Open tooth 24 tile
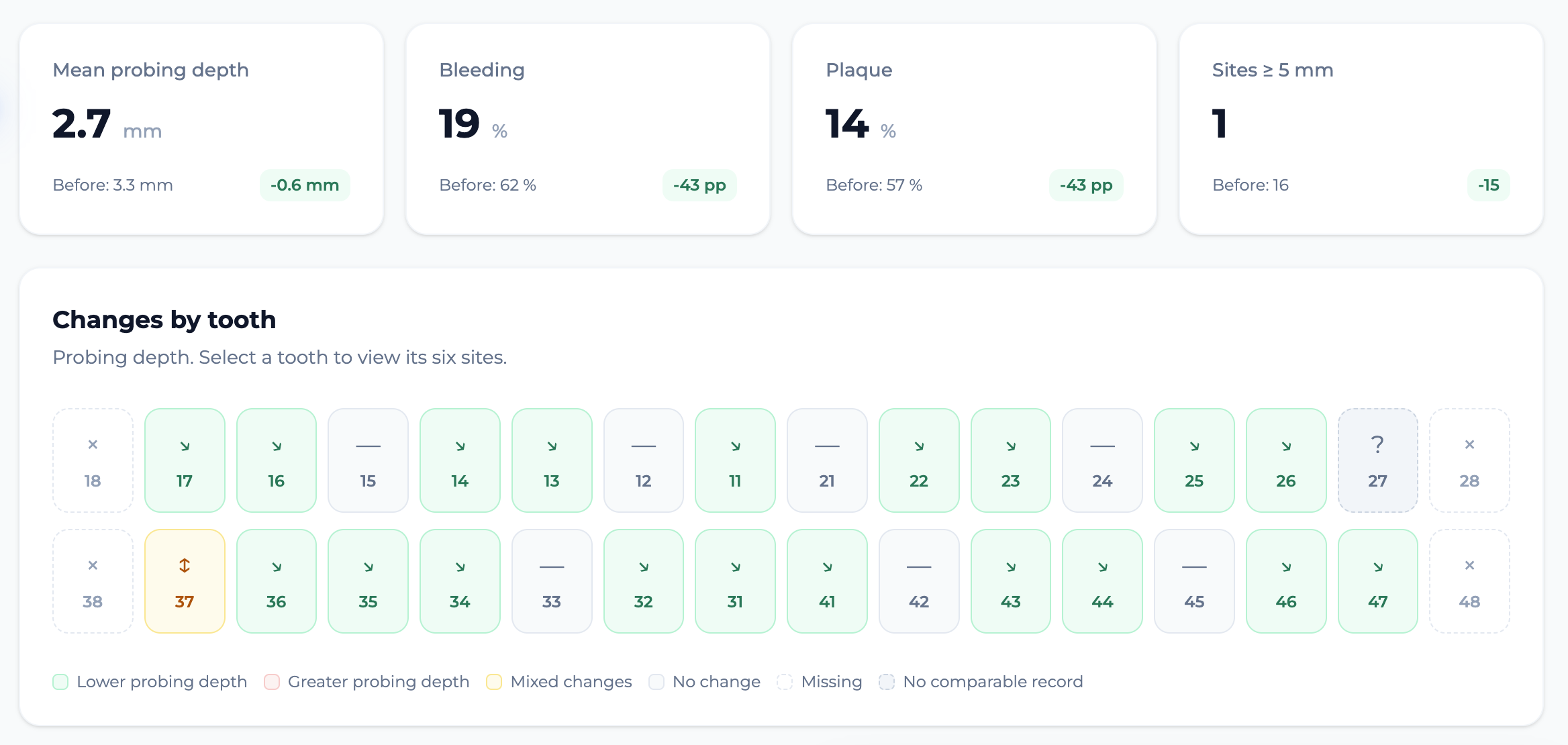This screenshot has height=745, width=1568. 1102,460
